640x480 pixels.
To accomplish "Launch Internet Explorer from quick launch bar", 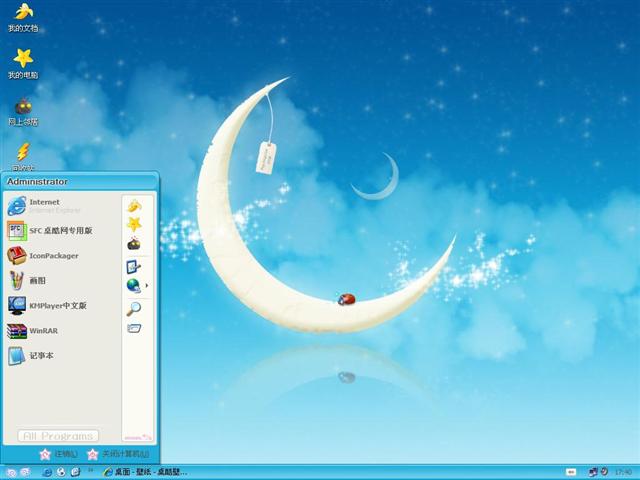I will point(47,472).
